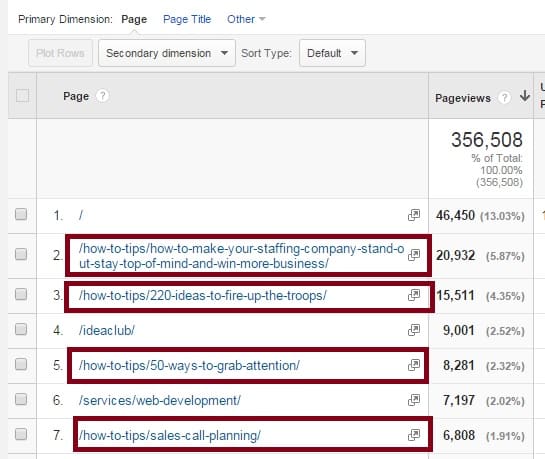
Task: Toggle Pageviews sort direction arrow
Action: (524, 96)
